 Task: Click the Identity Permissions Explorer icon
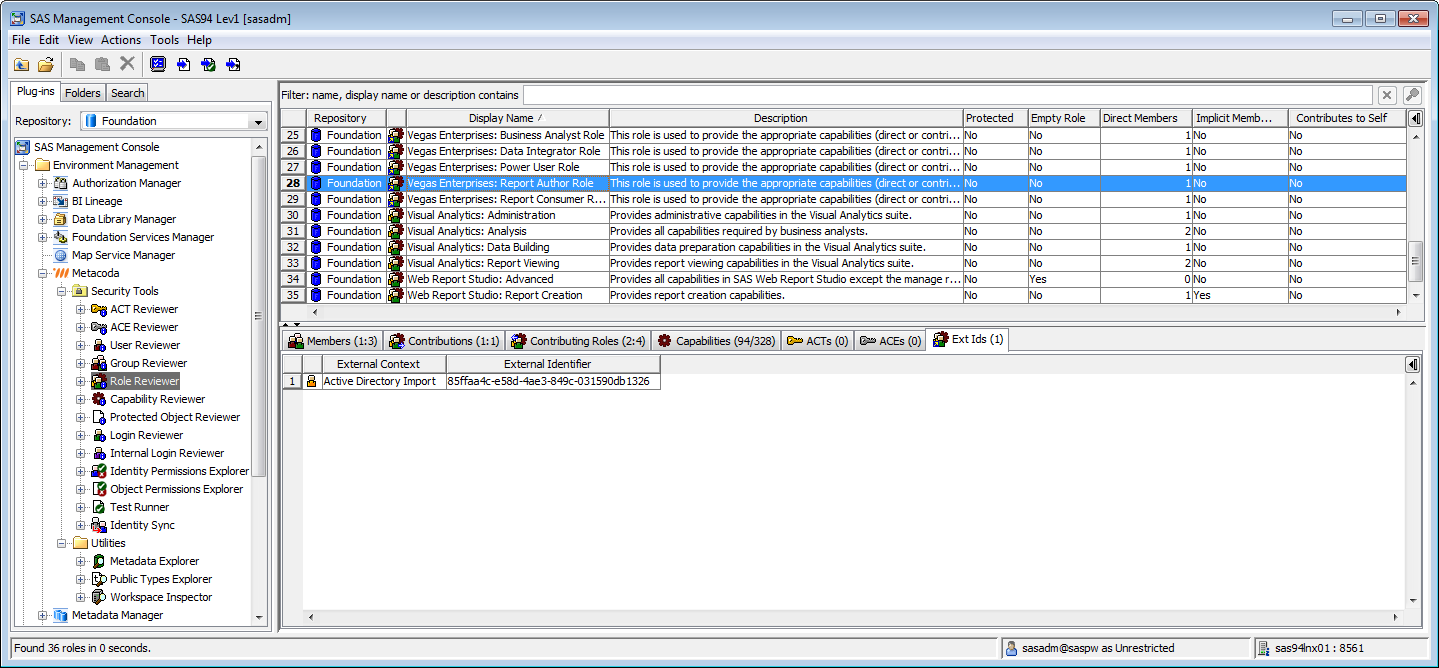99,471
